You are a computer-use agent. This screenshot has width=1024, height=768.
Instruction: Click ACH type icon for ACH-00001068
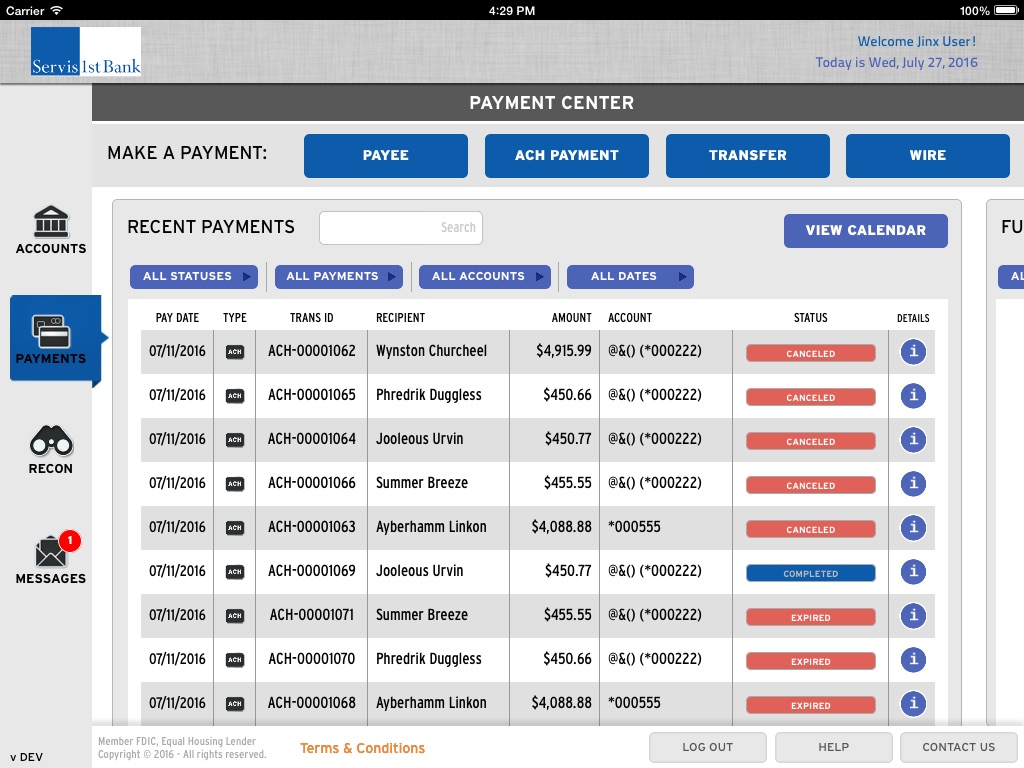(x=234, y=703)
